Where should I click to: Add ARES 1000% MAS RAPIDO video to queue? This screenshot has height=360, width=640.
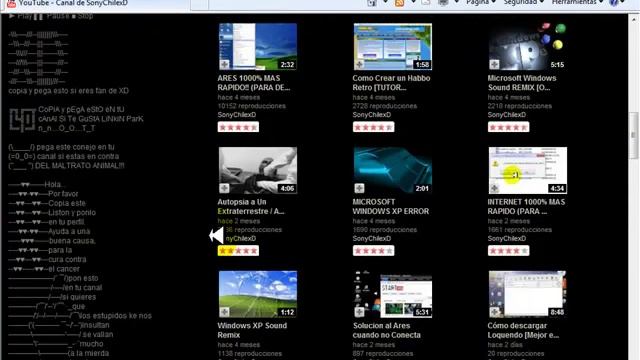pos(224,64)
